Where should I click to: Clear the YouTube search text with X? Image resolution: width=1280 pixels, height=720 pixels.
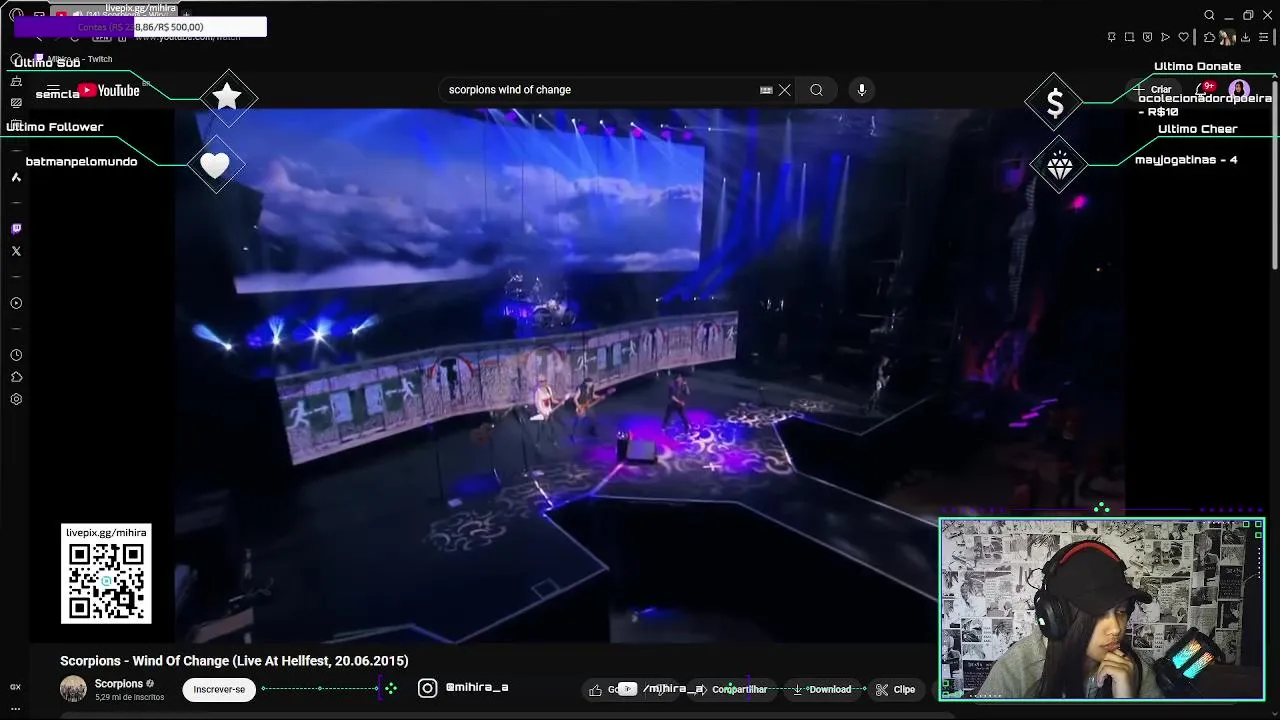(x=785, y=90)
